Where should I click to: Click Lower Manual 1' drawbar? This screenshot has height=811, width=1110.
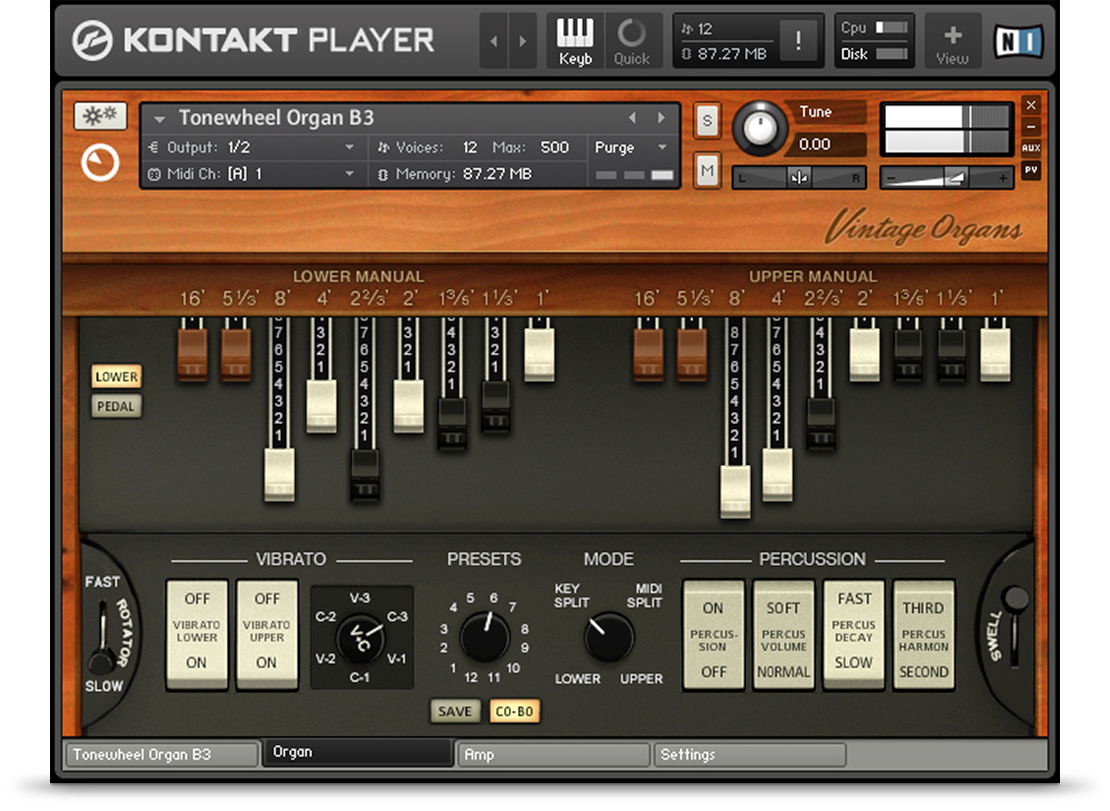point(539,354)
